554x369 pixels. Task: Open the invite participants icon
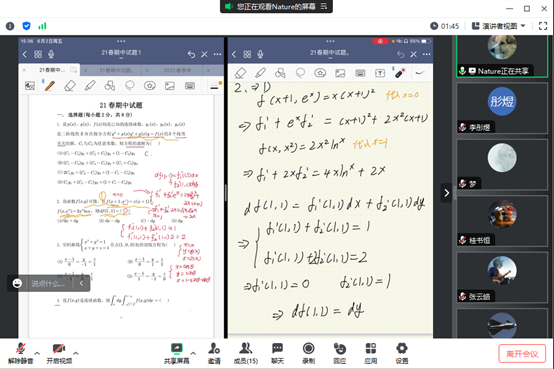pyautogui.click(x=214, y=353)
